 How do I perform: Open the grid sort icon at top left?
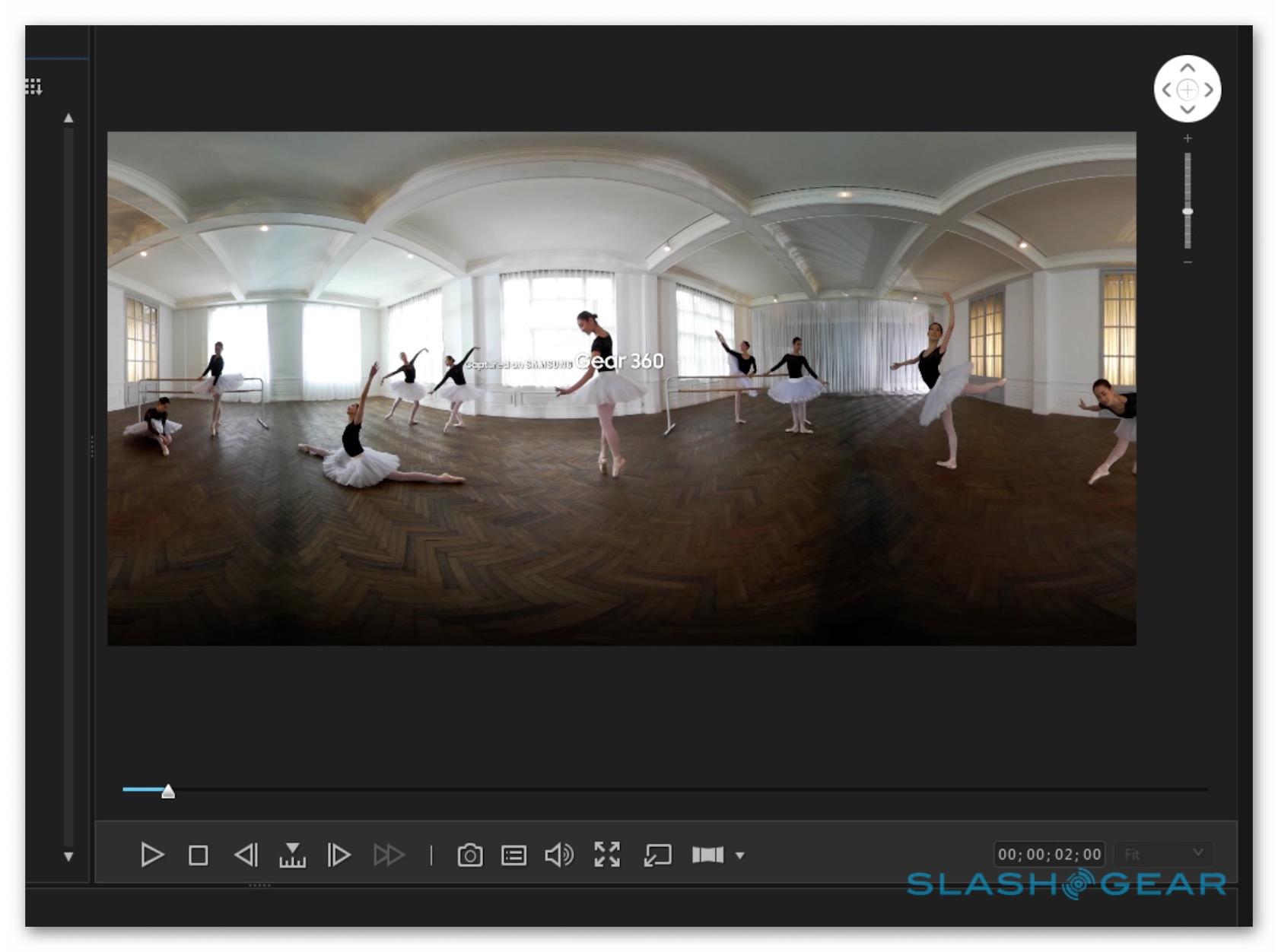pyautogui.click(x=33, y=86)
